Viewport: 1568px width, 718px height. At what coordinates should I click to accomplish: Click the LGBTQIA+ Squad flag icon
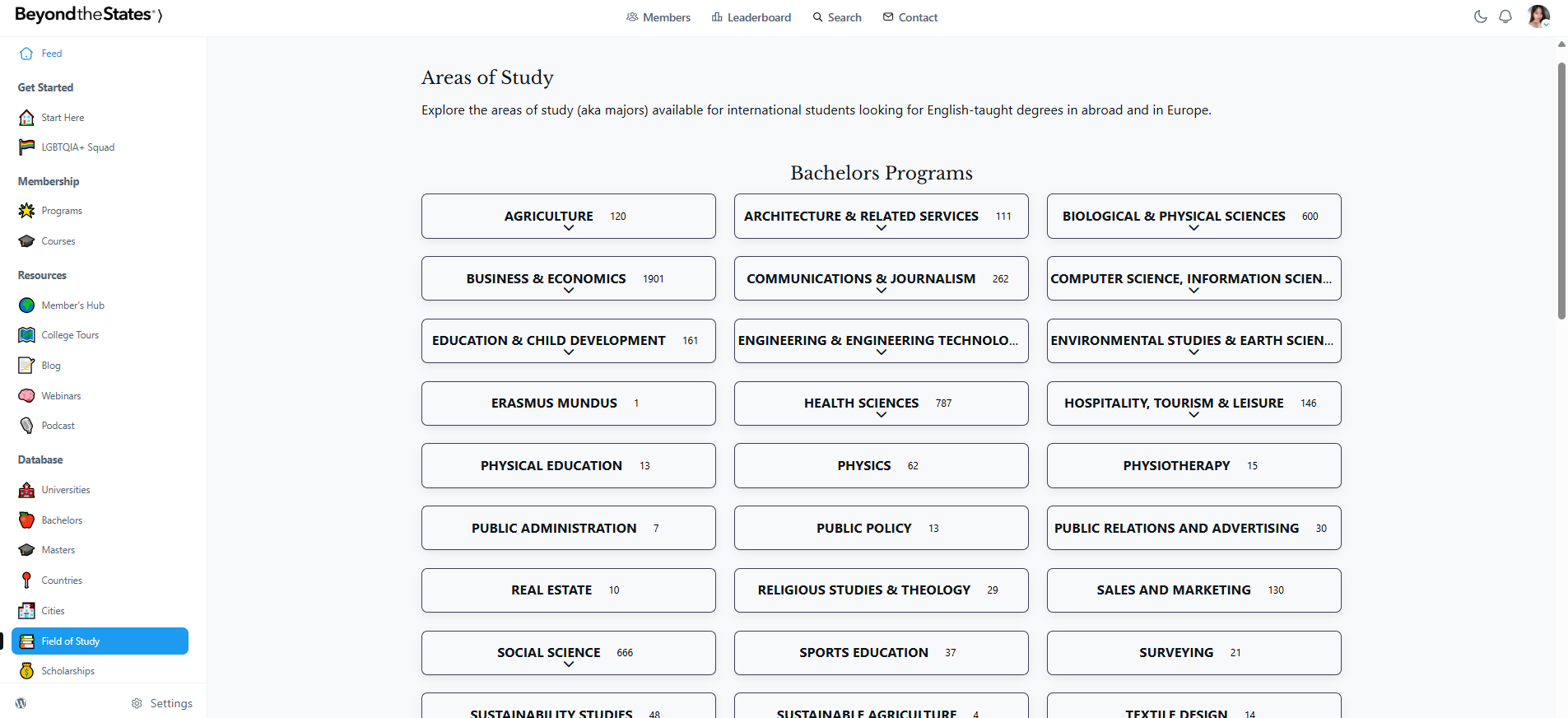[x=26, y=147]
